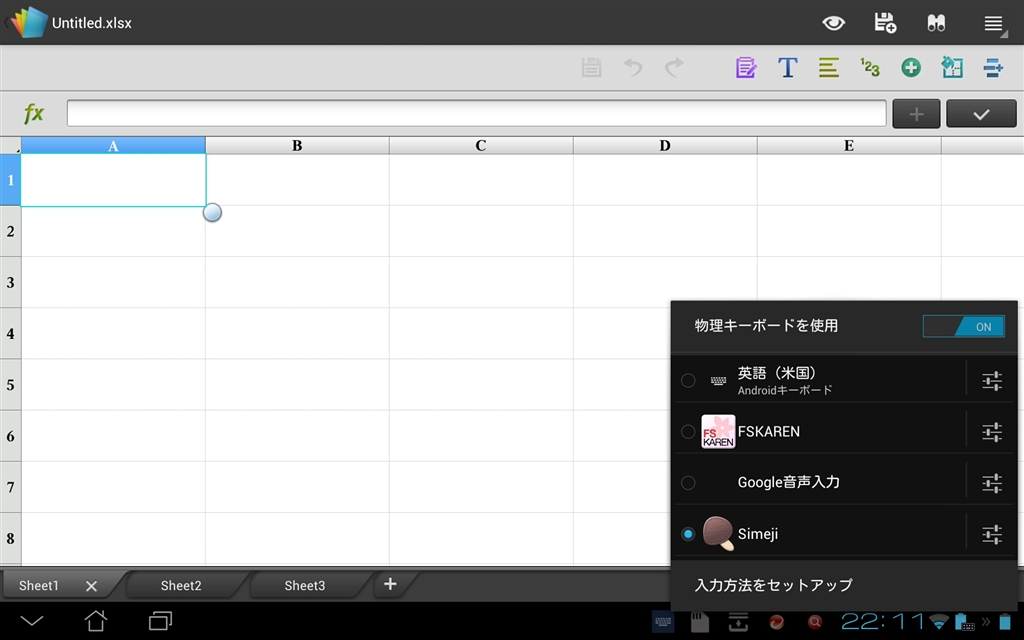This screenshot has height=640, width=1024.
Task: Open the 123 number format tool
Action: pyautogui.click(x=869, y=68)
